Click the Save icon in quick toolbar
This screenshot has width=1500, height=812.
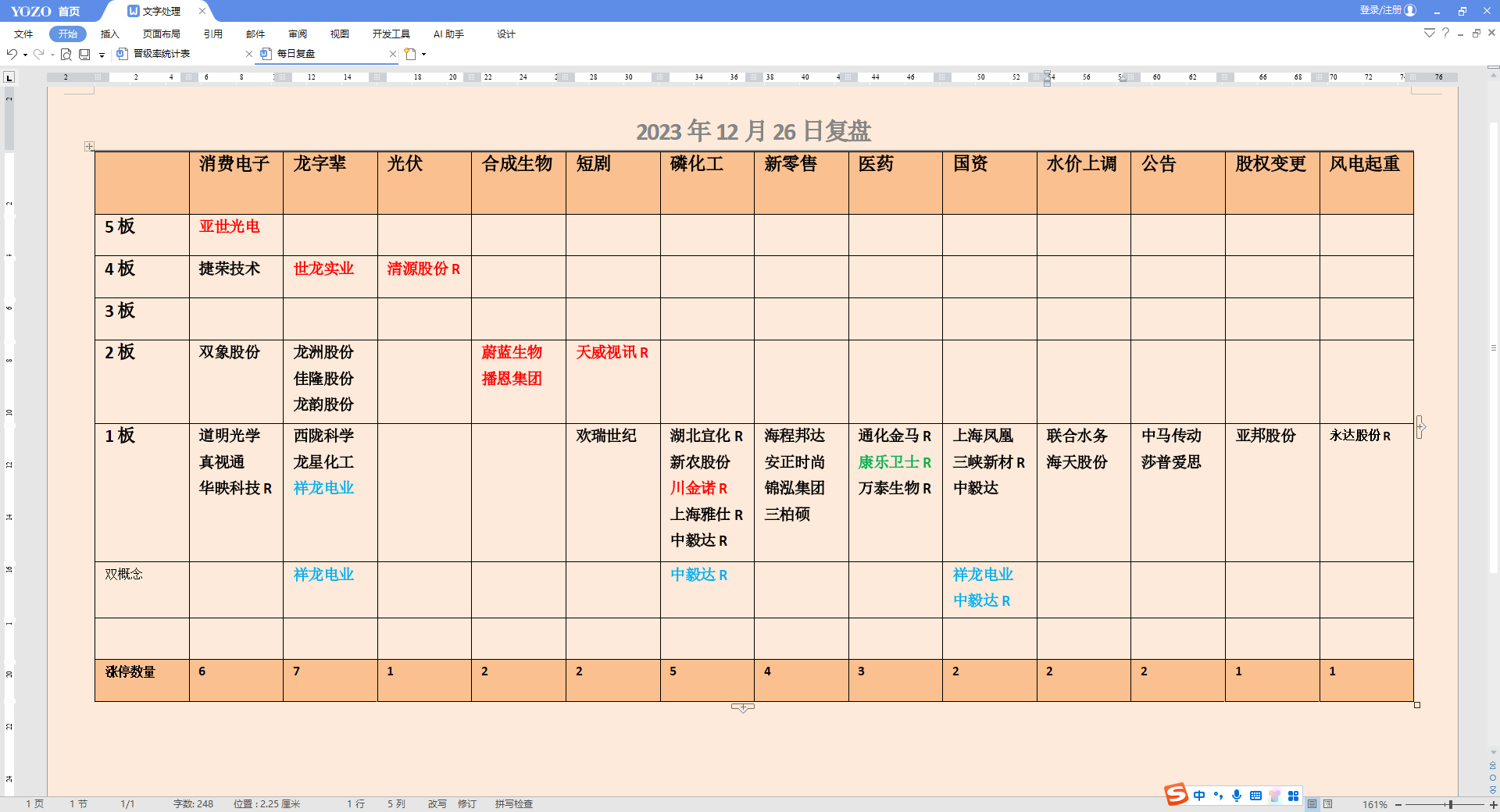[84, 54]
